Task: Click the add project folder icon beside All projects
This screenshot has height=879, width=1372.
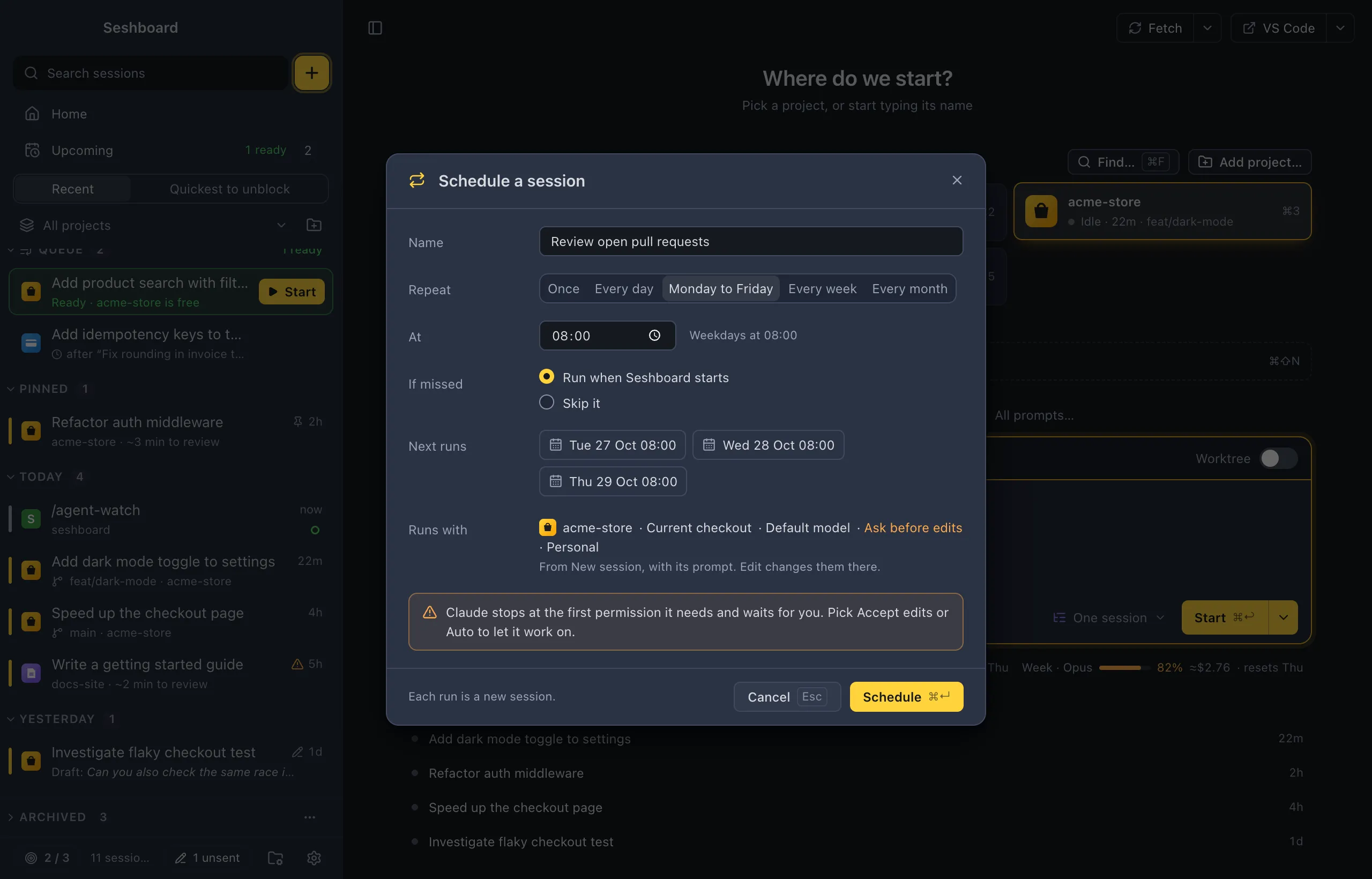Action: point(314,226)
